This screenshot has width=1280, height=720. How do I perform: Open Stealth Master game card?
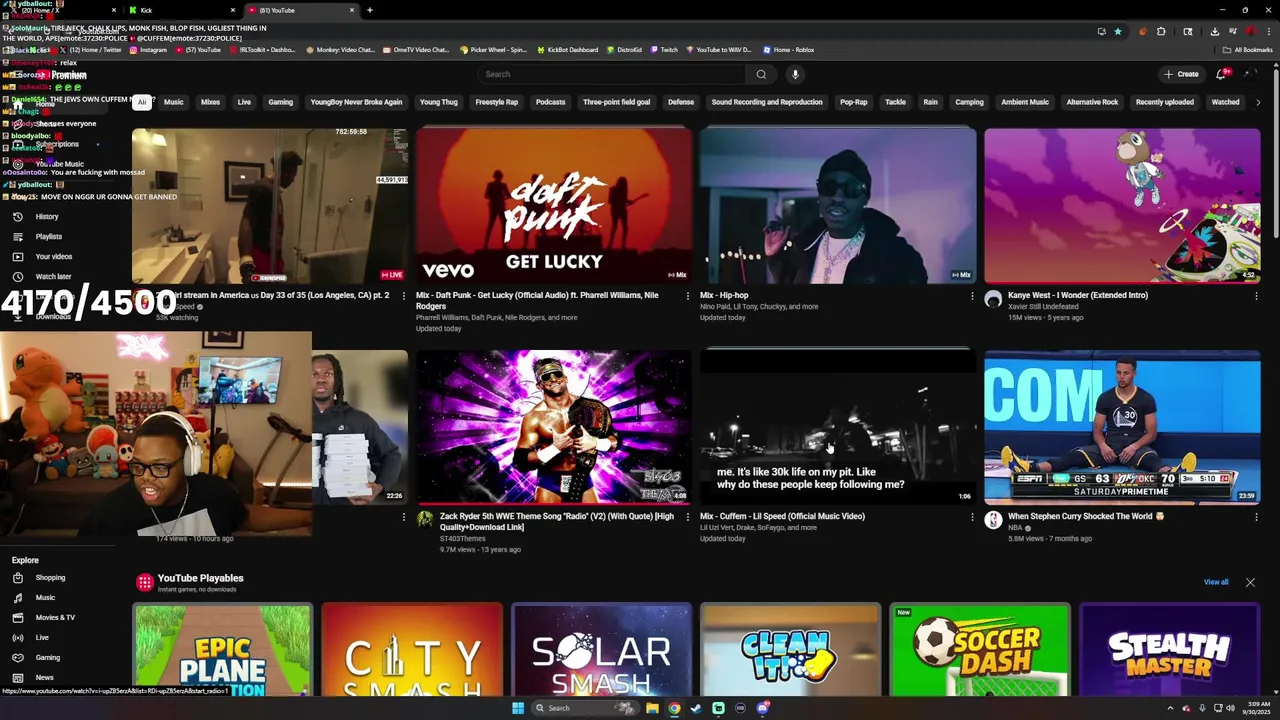click(x=1169, y=650)
